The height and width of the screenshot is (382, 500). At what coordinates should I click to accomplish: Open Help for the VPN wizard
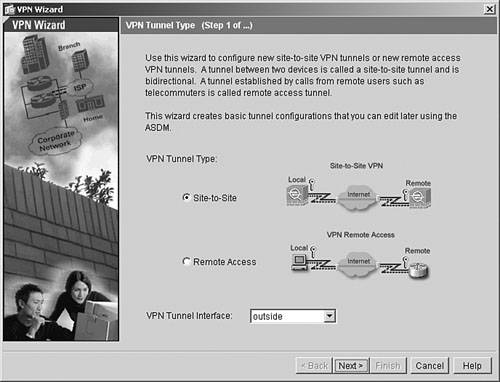pyautogui.click(x=472, y=366)
